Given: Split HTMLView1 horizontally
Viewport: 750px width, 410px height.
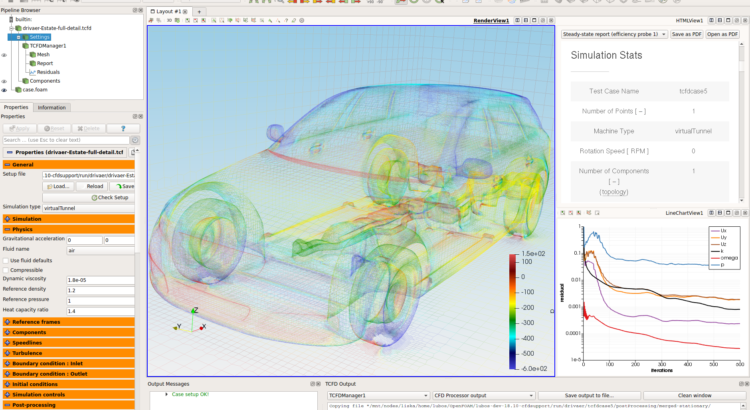Looking at the screenshot, I should [711, 21].
